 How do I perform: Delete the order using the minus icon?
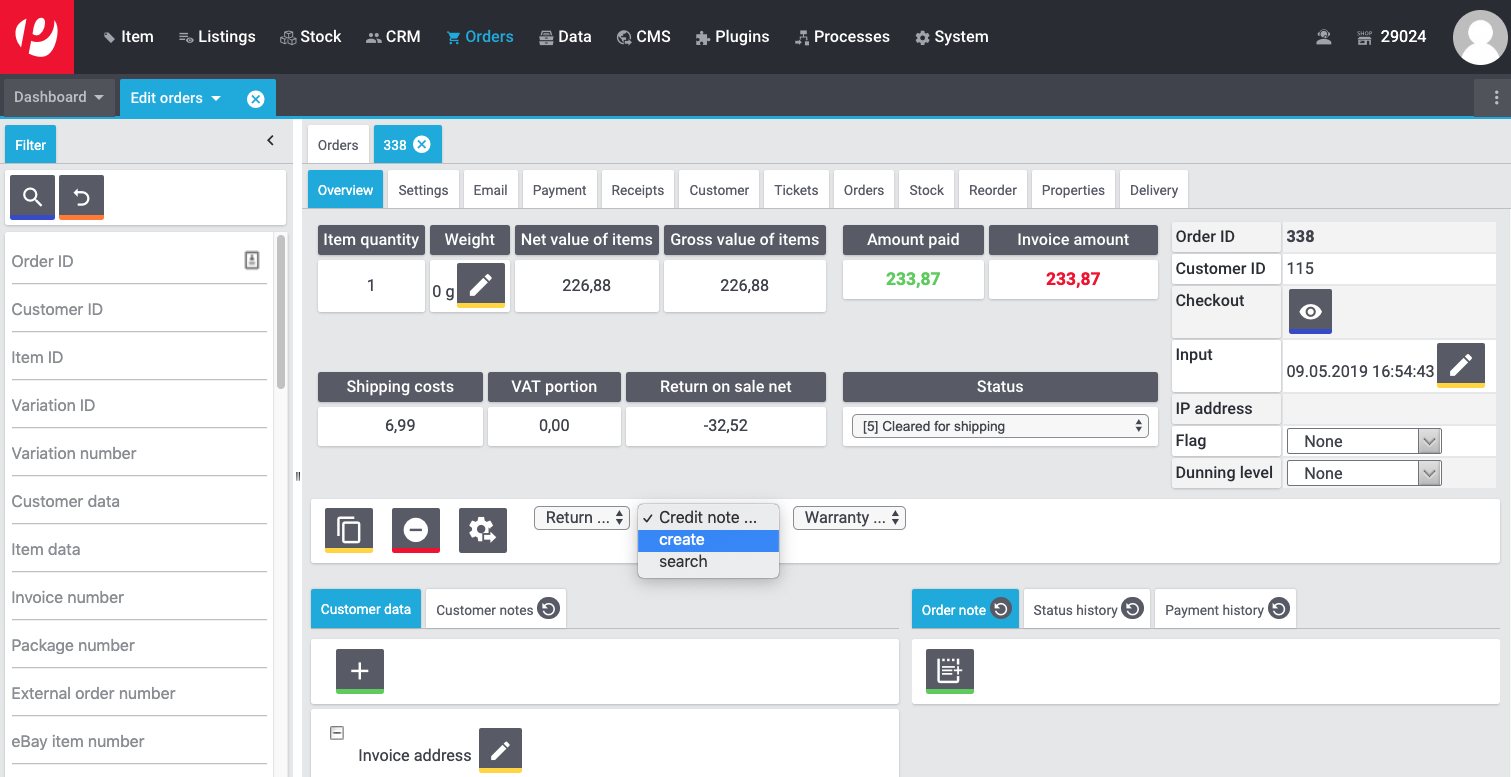click(415, 530)
